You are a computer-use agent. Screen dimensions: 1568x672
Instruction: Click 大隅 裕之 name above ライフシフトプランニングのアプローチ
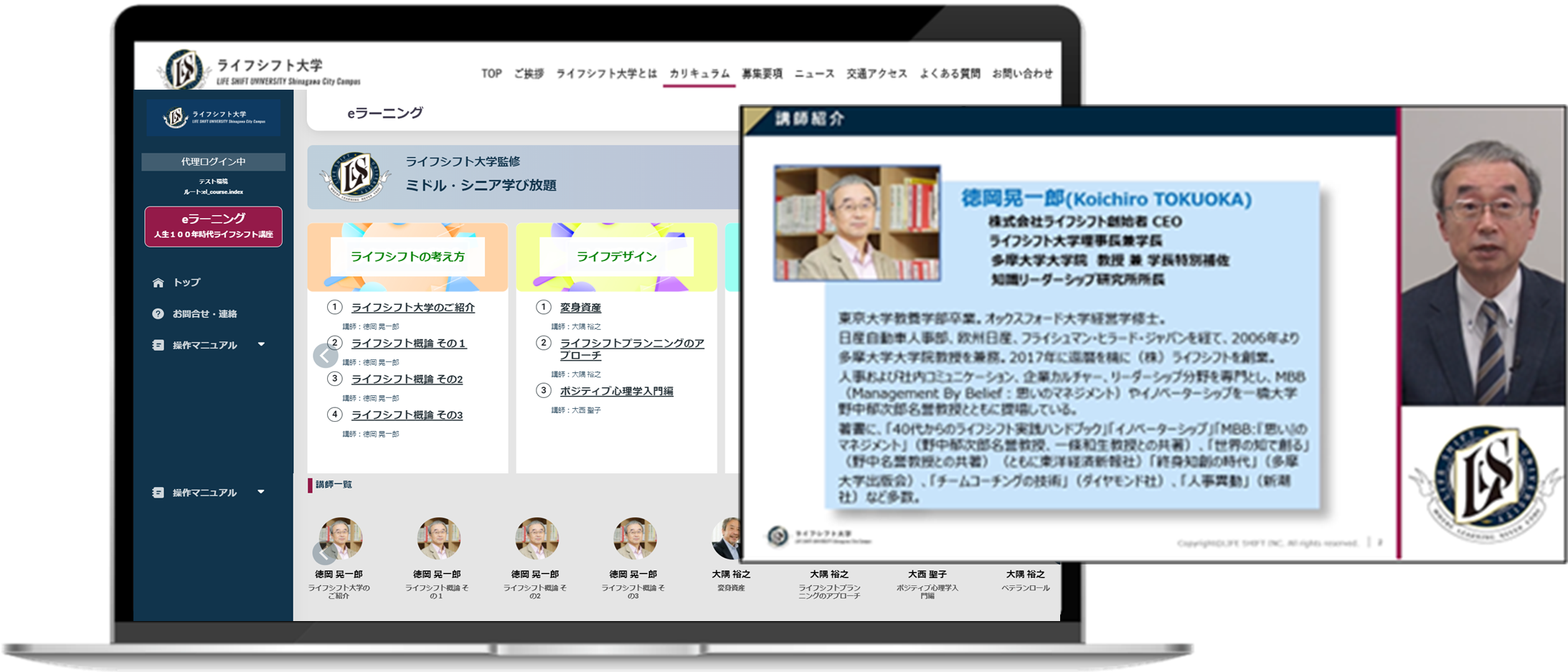tap(829, 574)
